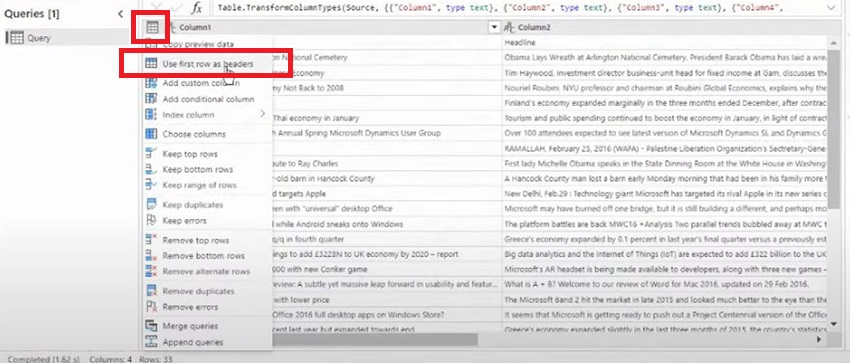850x363 pixels.
Task: Expand the Index column submenu arrow
Action: point(263,114)
